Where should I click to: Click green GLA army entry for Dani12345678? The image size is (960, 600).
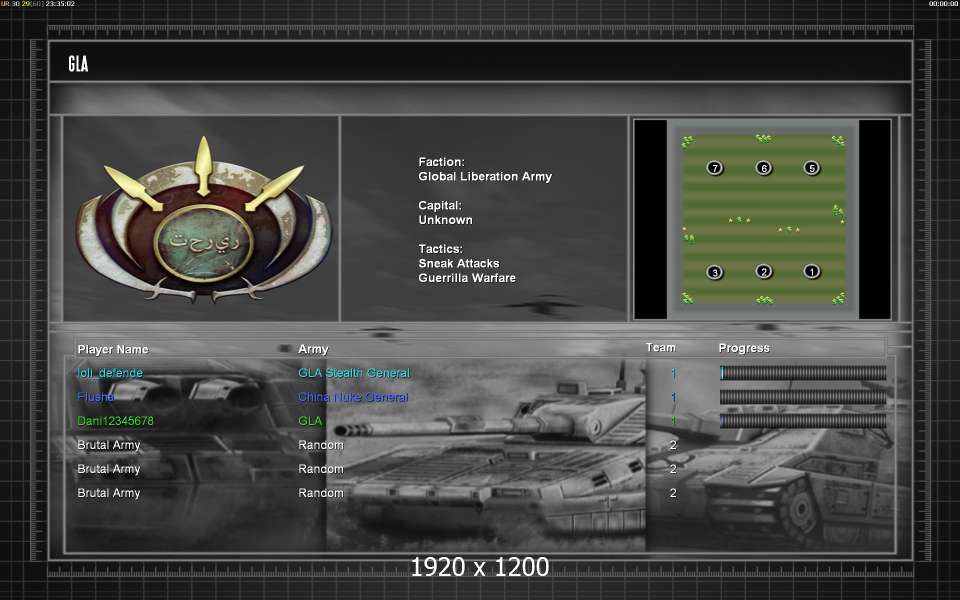coord(310,421)
